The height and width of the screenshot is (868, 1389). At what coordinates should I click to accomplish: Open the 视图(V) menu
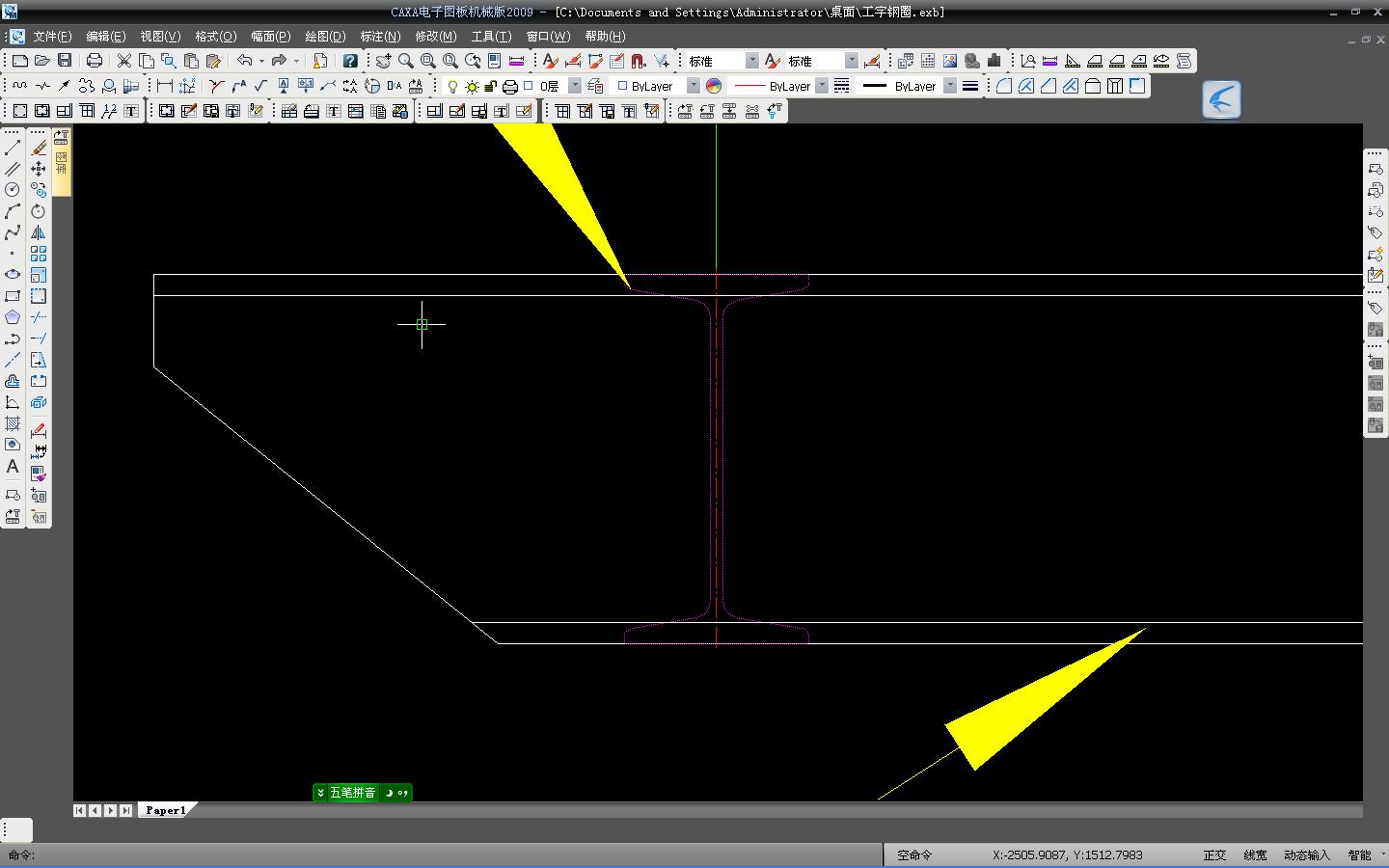[x=160, y=37]
